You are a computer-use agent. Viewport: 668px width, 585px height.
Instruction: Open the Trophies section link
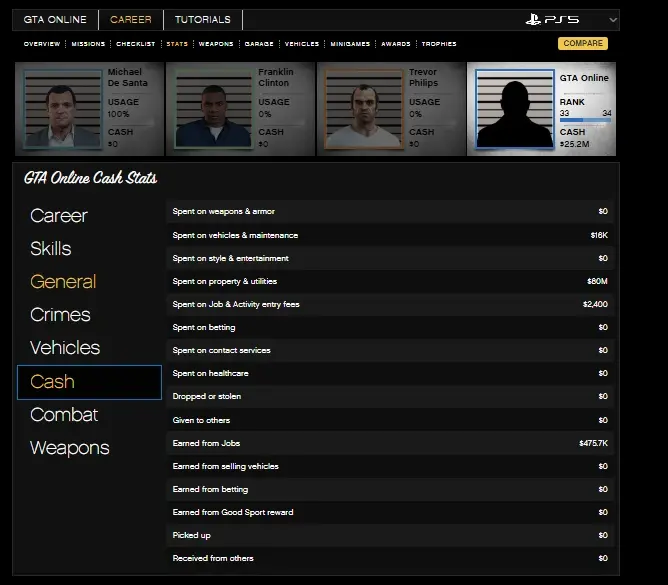(x=439, y=44)
